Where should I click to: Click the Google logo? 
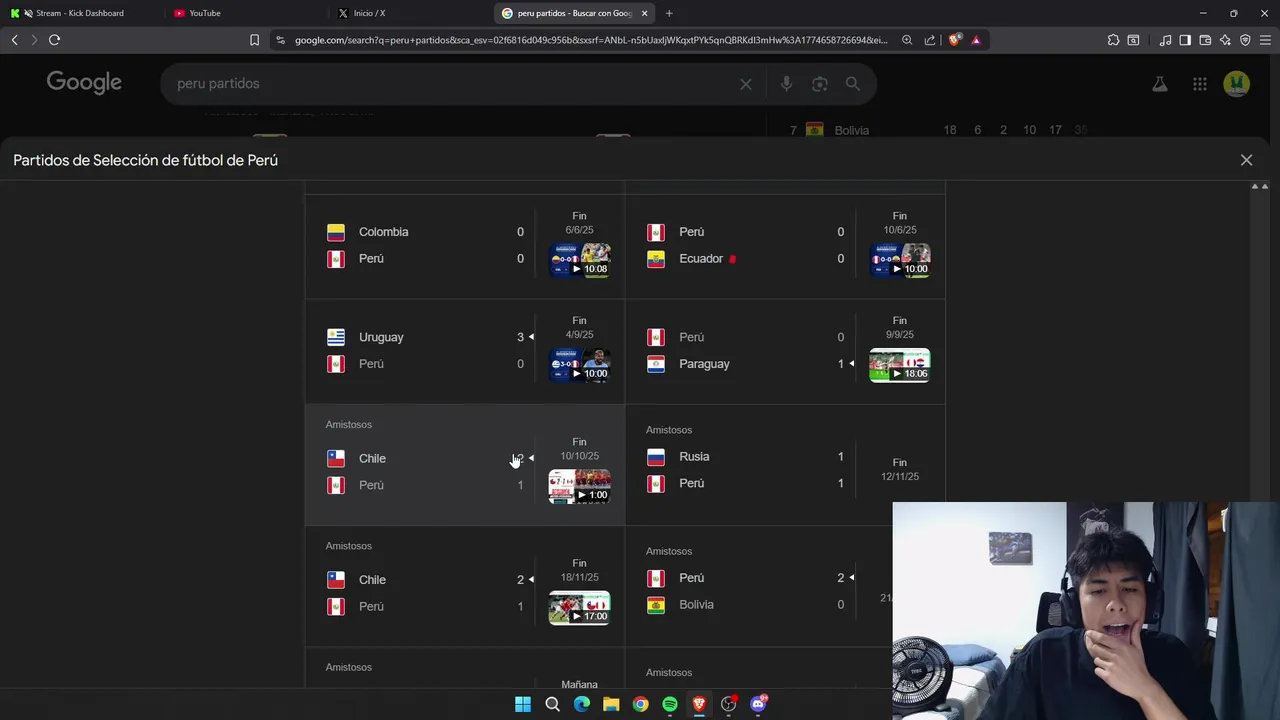[x=84, y=83]
